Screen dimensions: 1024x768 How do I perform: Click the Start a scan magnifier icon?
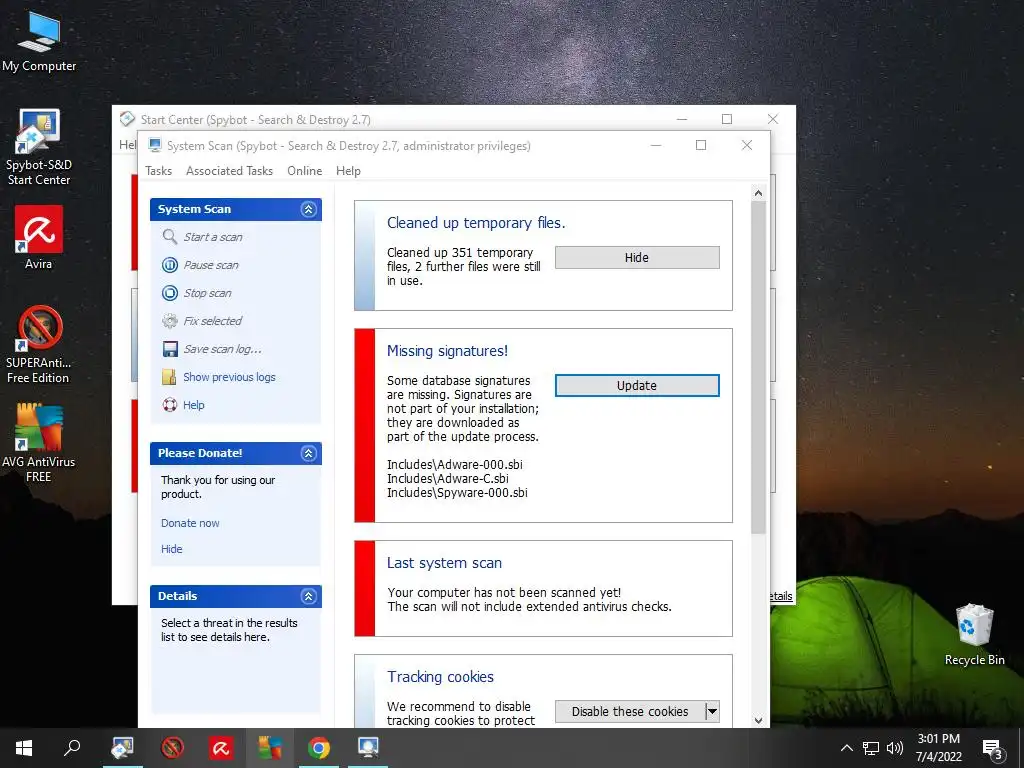click(x=170, y=236)
